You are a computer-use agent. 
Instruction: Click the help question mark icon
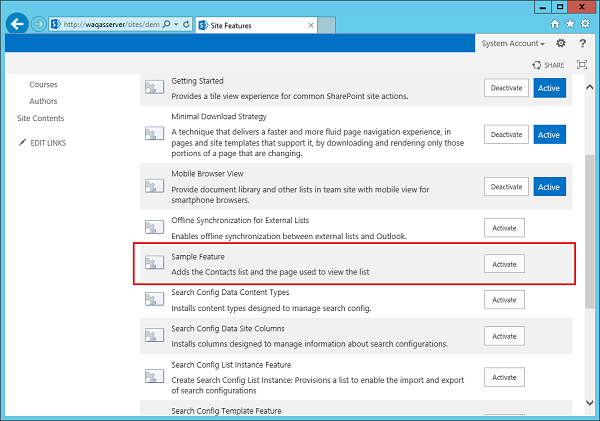click(x=582, y=43)
